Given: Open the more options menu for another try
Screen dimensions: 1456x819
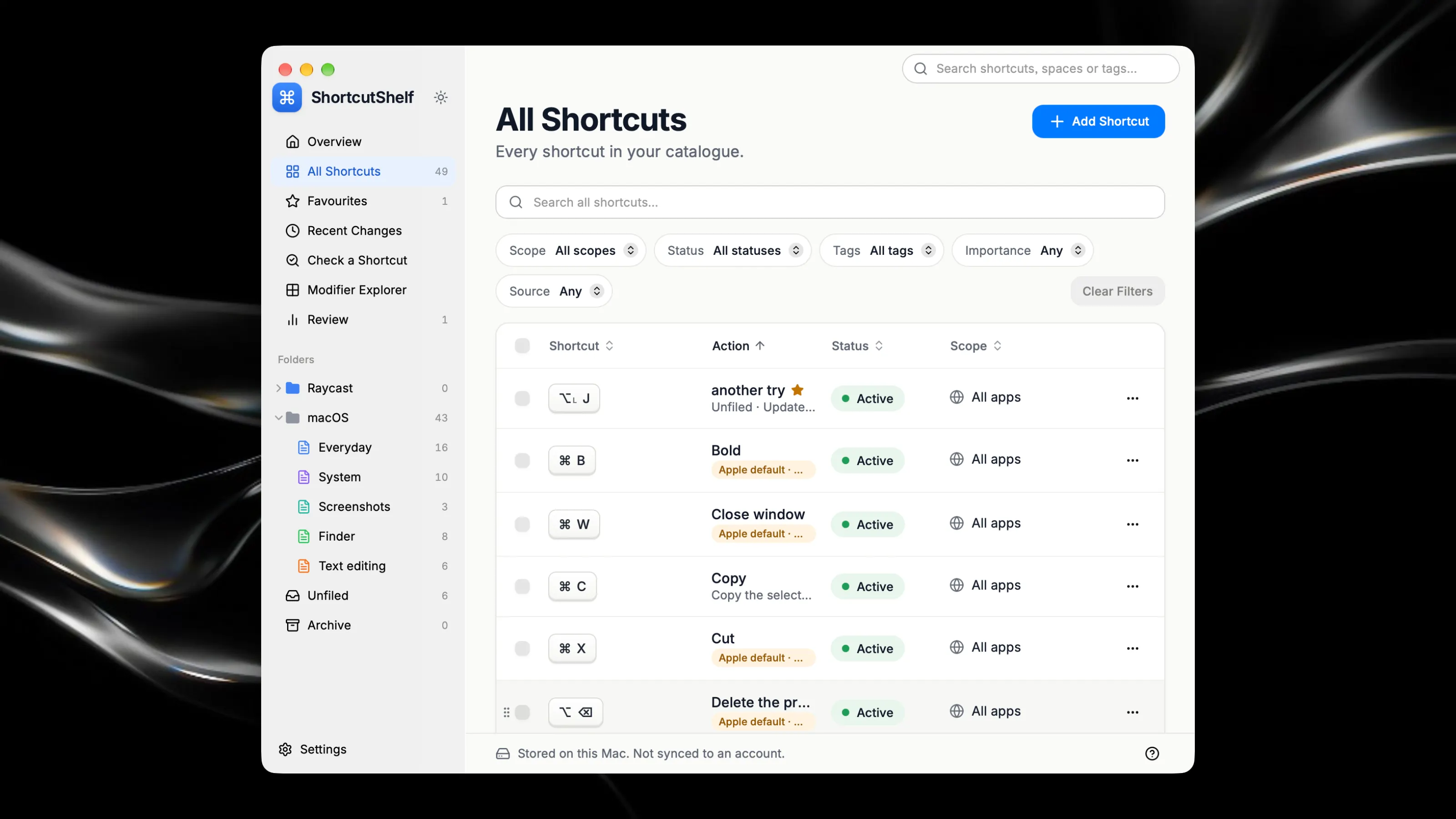Looking at the screenshot, I should click(x=1132, y=398).
